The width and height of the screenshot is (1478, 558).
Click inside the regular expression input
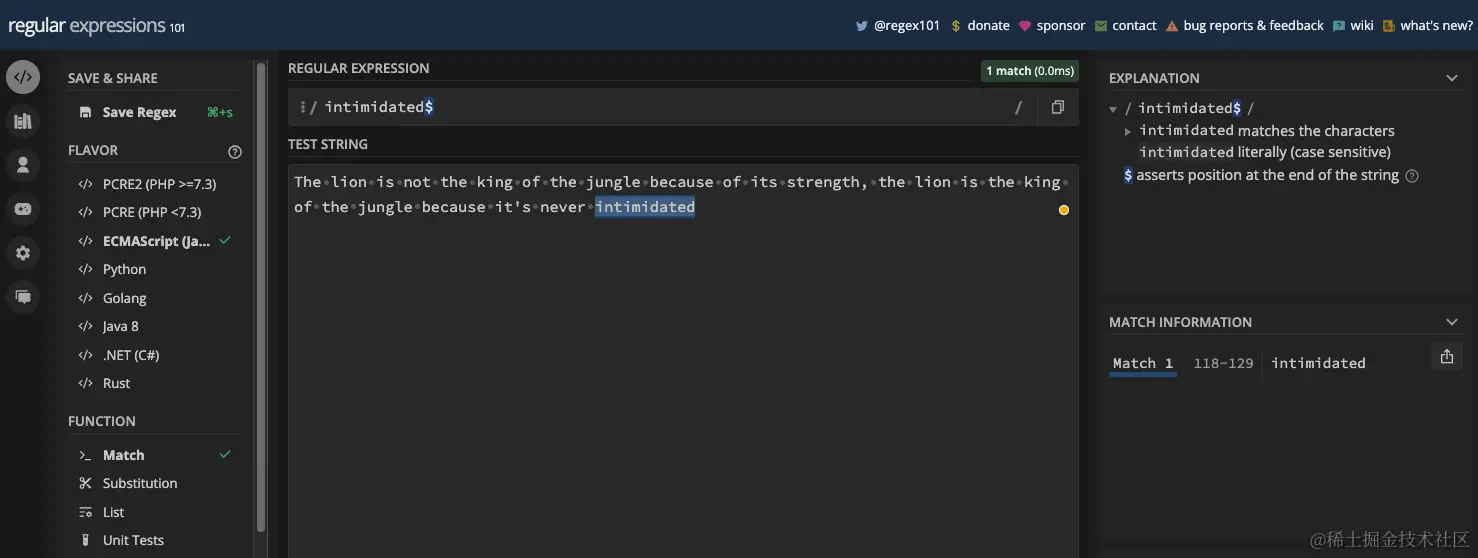point(665,107)
